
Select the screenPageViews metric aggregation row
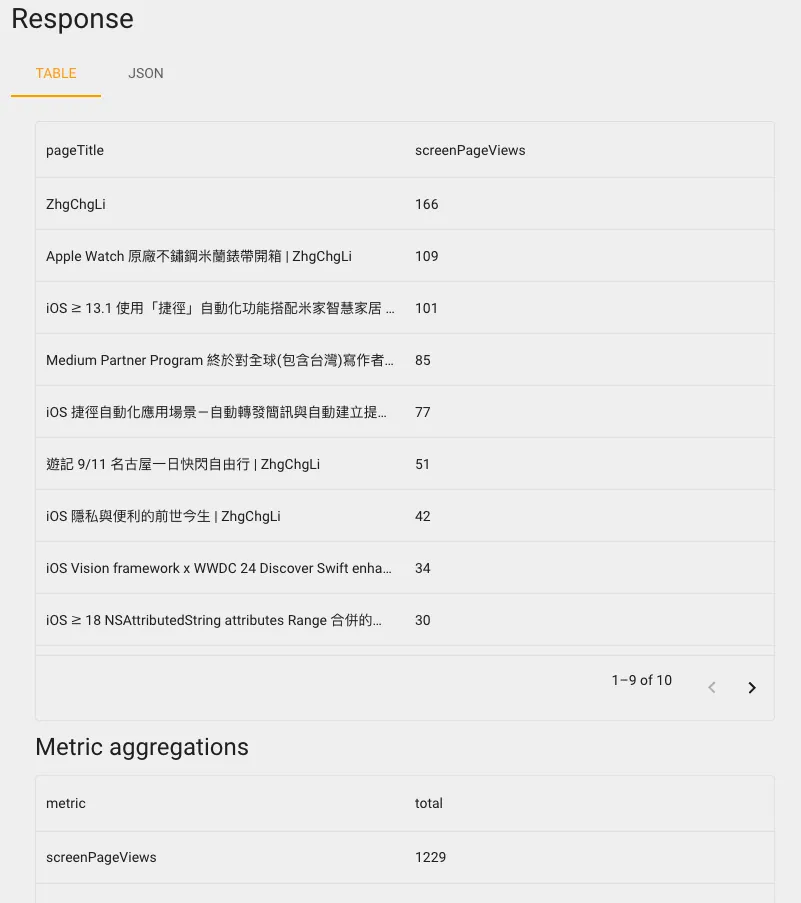pos(101,857)
